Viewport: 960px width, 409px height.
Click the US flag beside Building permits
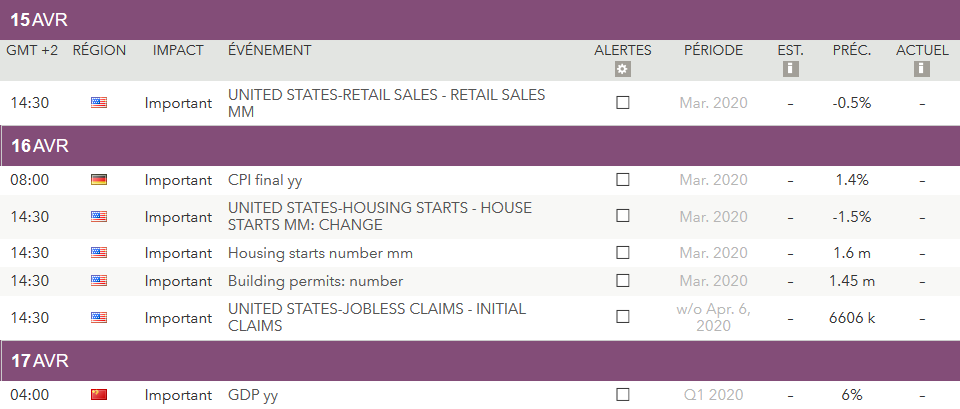99,281
